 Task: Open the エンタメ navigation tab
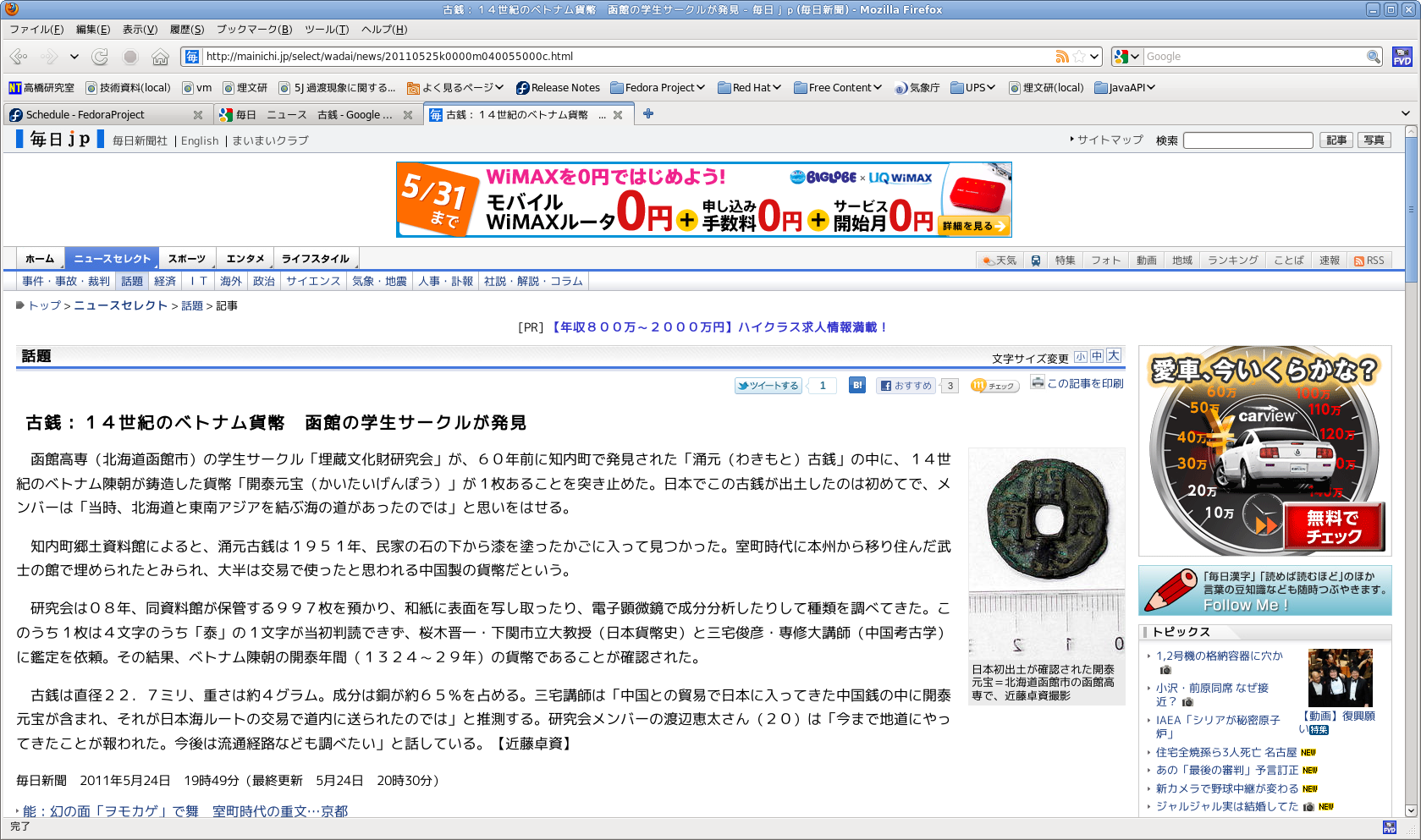pos(245,259)
